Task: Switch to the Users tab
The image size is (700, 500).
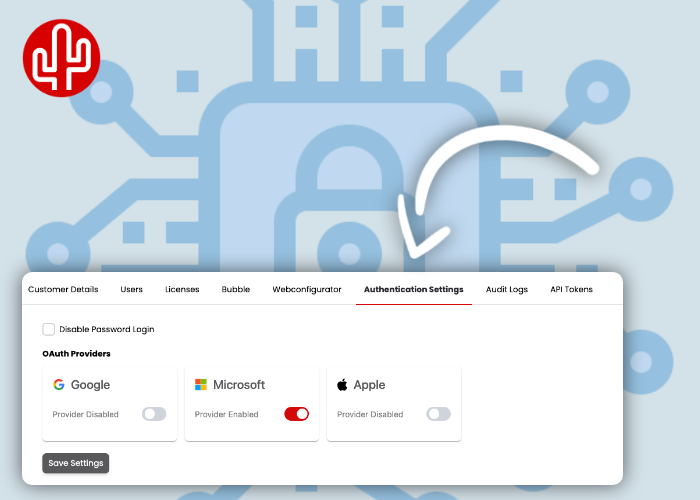Action: tap(132, 289)
